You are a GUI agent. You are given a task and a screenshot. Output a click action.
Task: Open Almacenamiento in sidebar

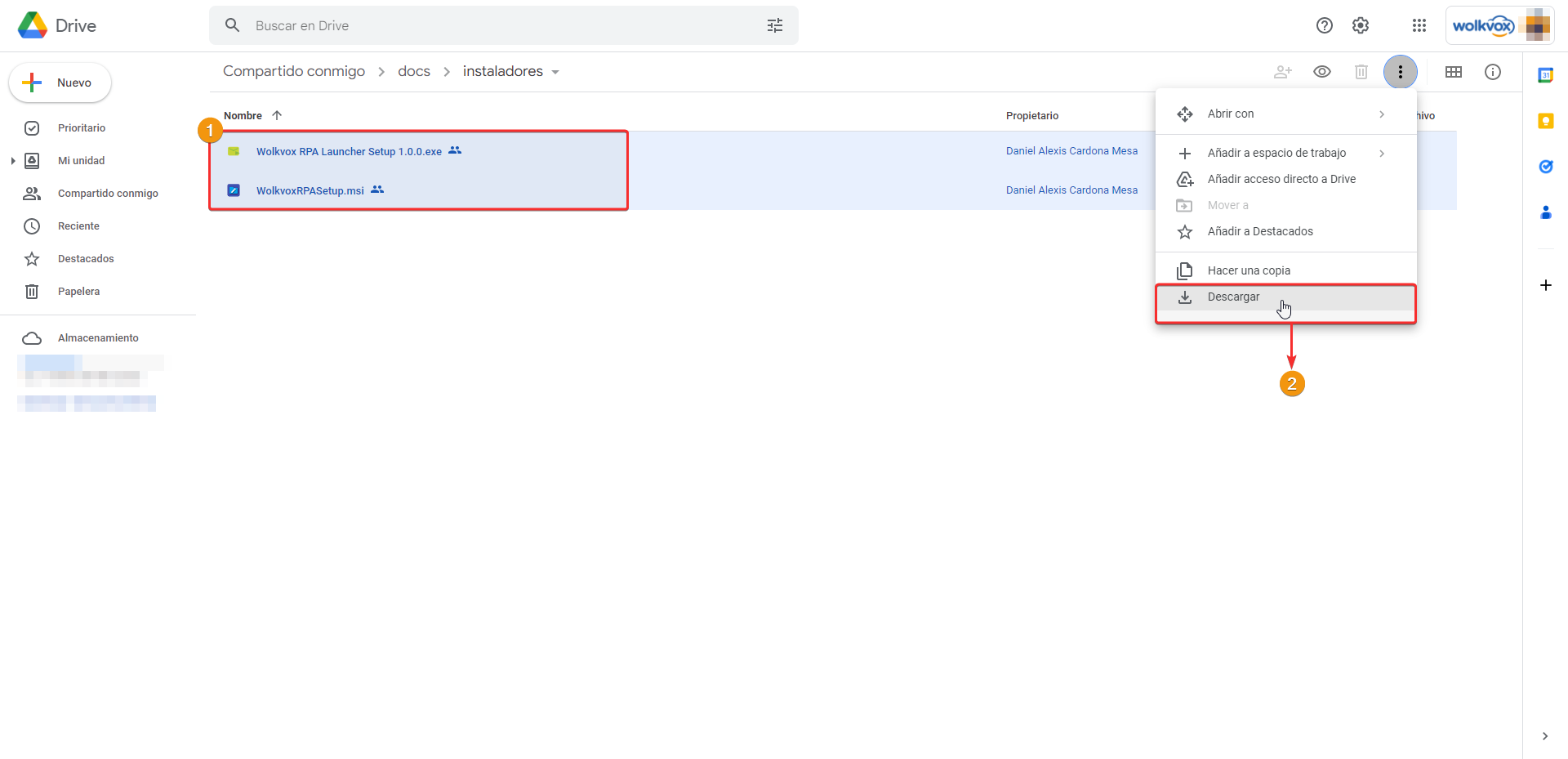[98, 338]
